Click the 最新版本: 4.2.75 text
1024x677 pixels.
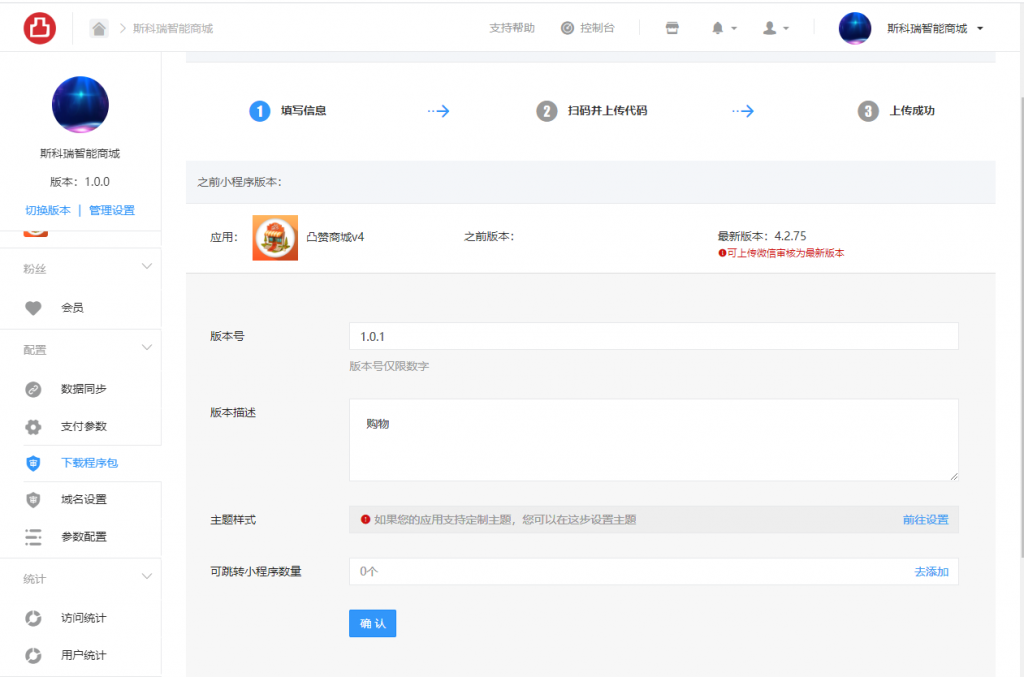point(761,236)
